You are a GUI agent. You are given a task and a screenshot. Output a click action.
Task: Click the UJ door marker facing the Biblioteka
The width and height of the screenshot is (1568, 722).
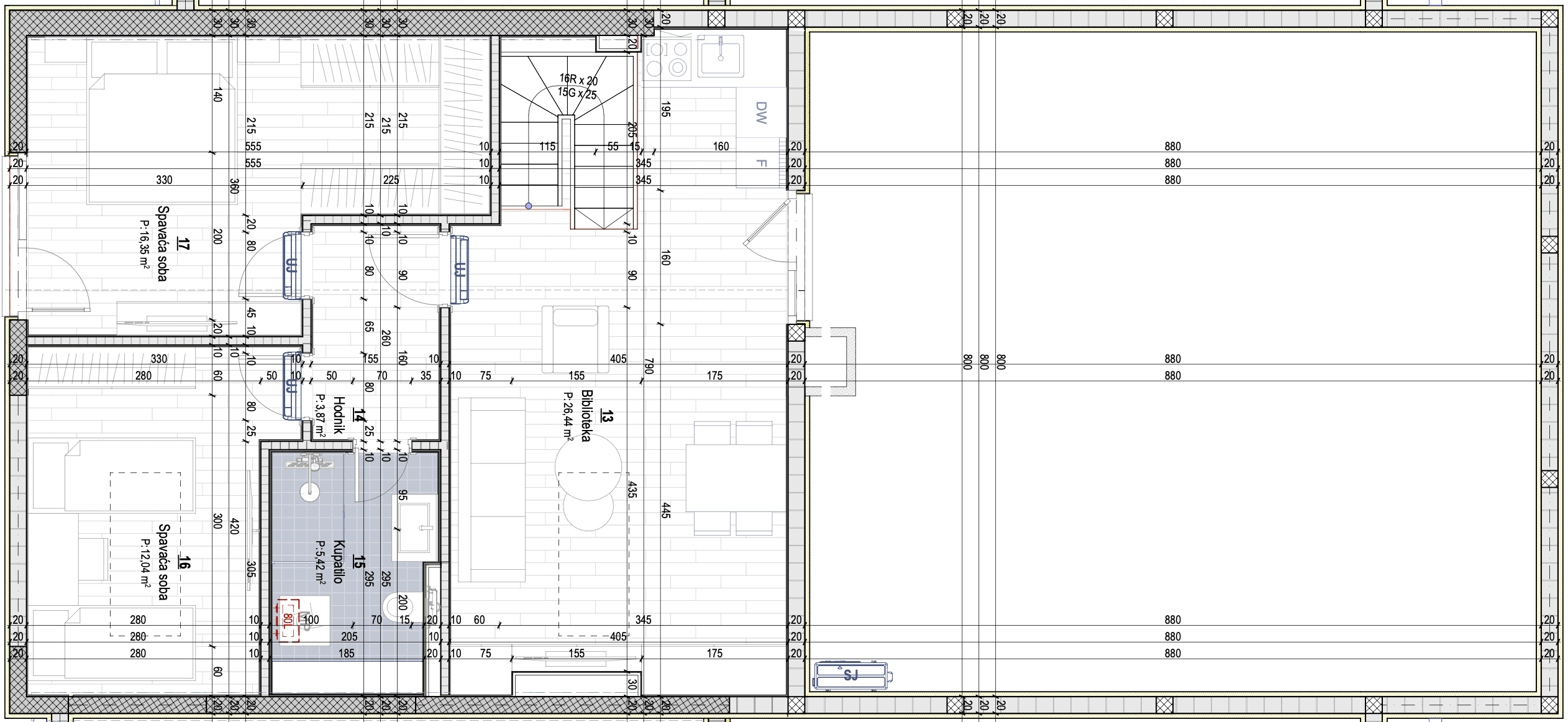(460, 270)
